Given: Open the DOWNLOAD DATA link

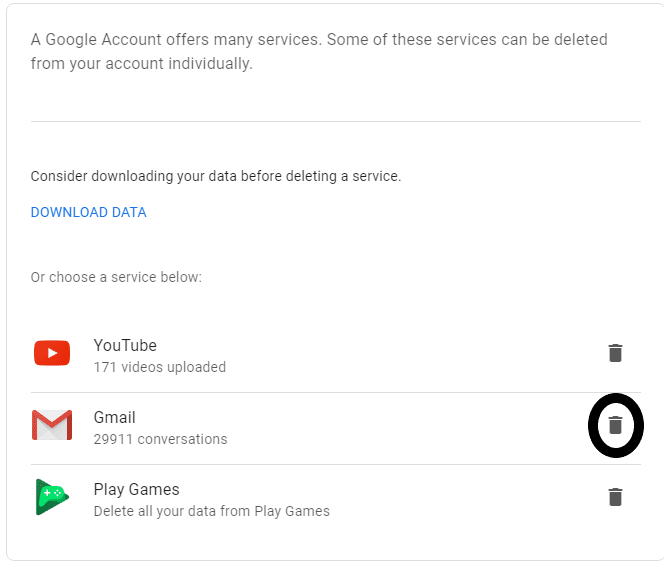Looking at the screenshot, I should click(89, 212).
